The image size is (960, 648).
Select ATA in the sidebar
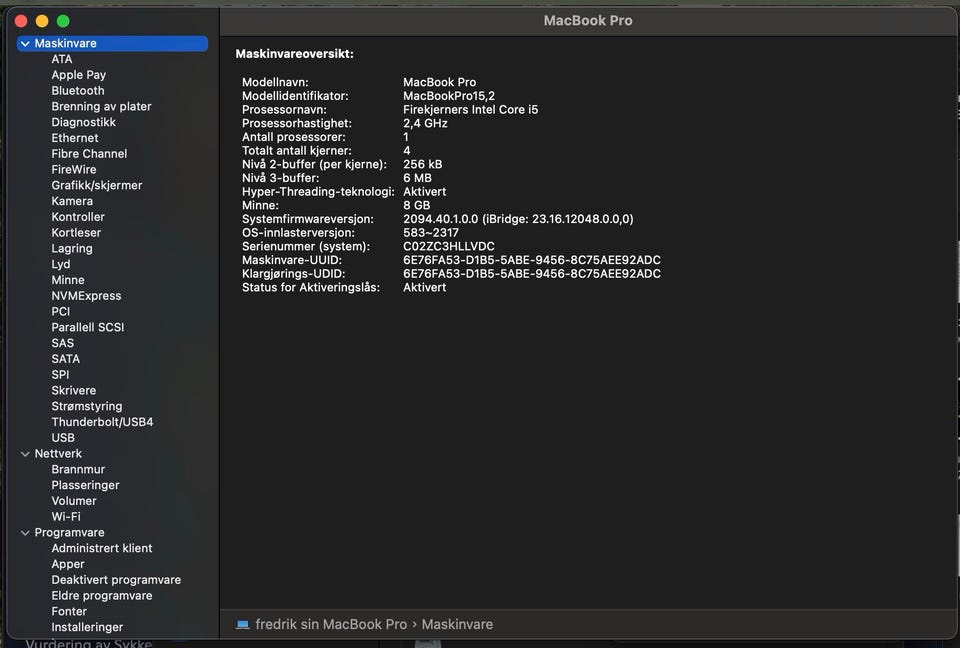(x=62, y=59)
